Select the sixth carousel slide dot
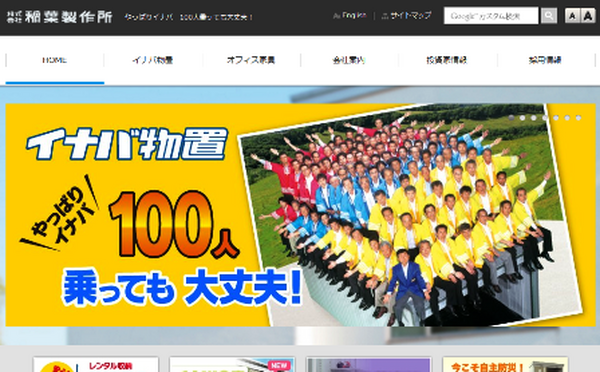 [567, 118]
